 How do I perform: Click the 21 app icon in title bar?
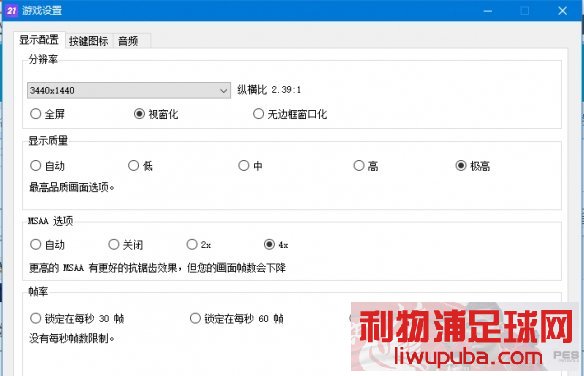12,10
